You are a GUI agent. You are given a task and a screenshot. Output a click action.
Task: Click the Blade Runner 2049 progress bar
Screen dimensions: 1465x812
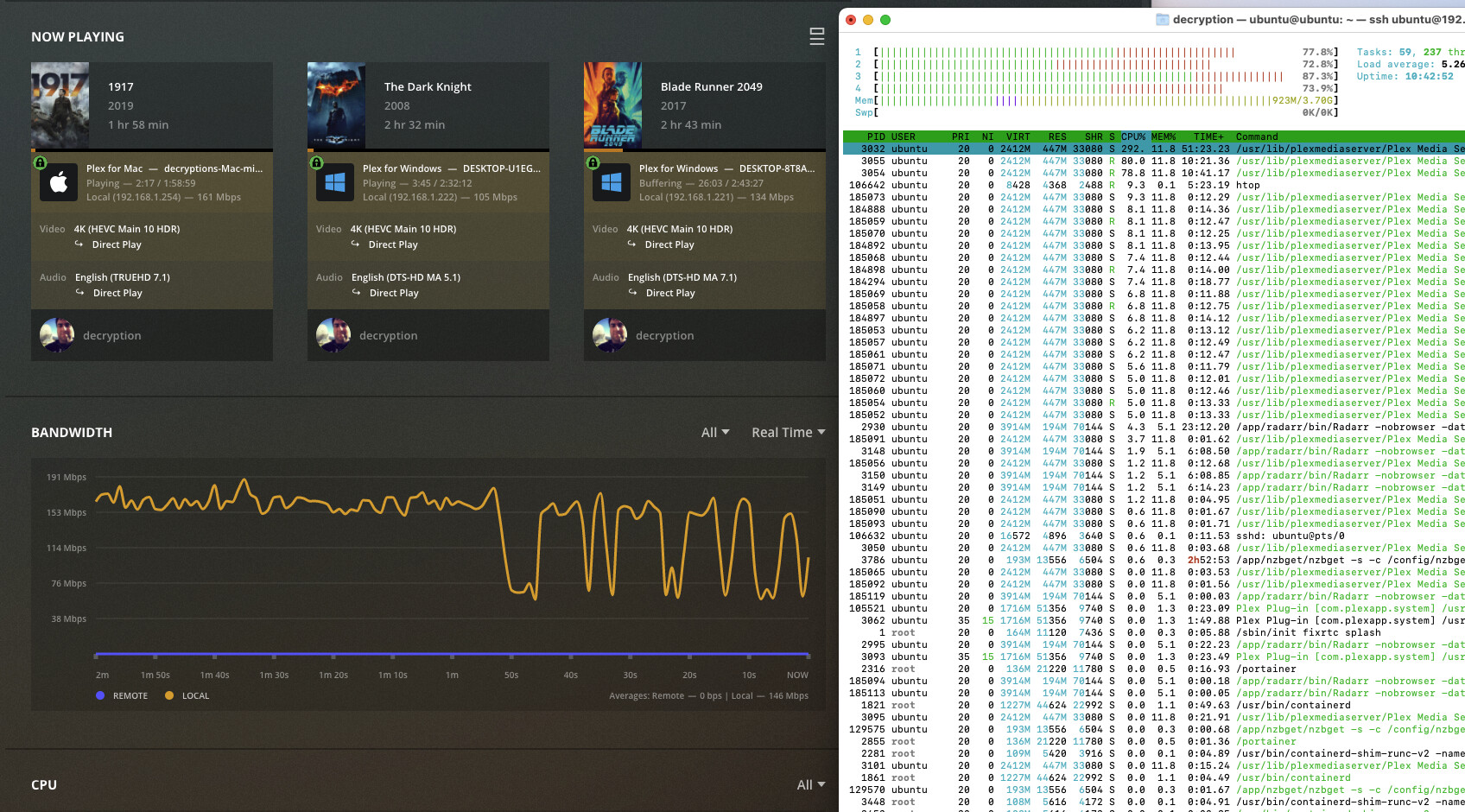click(705, 150)
